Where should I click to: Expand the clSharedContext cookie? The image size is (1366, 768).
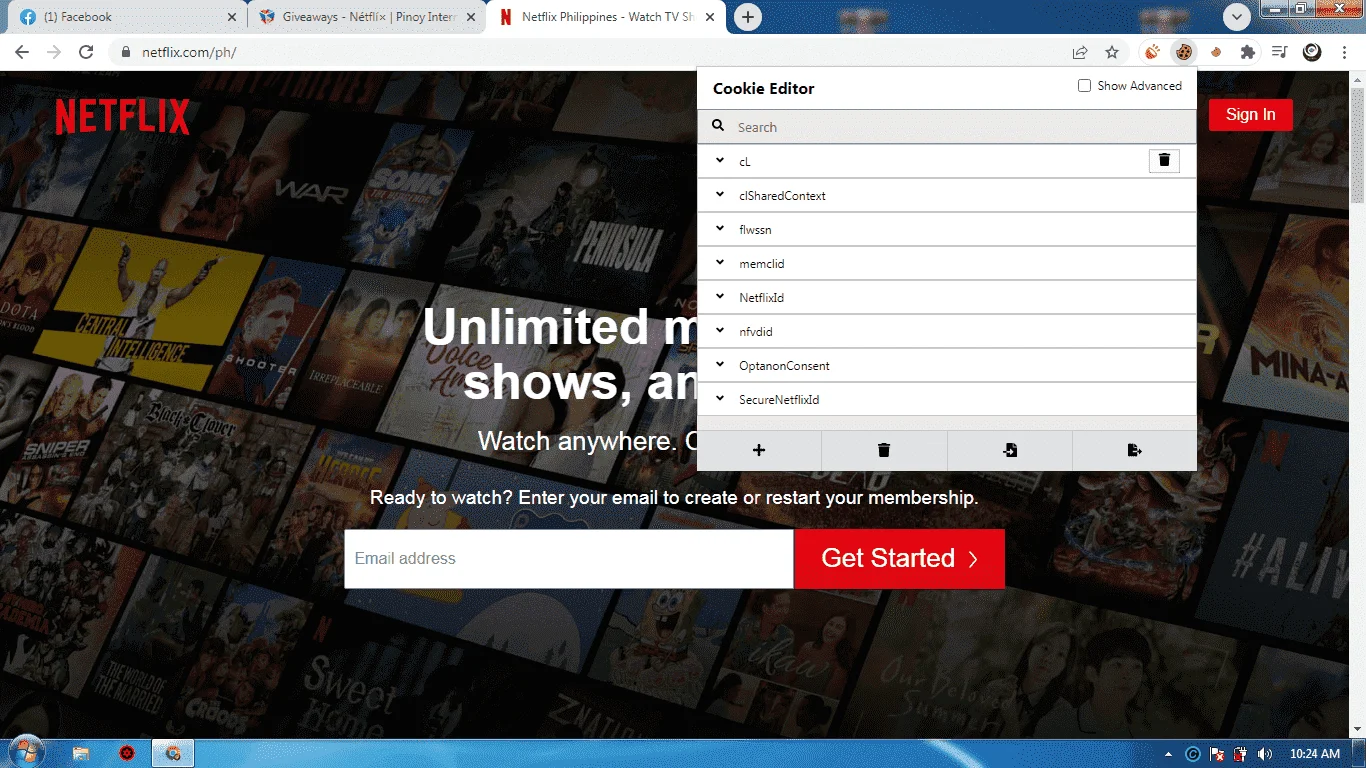720,194
